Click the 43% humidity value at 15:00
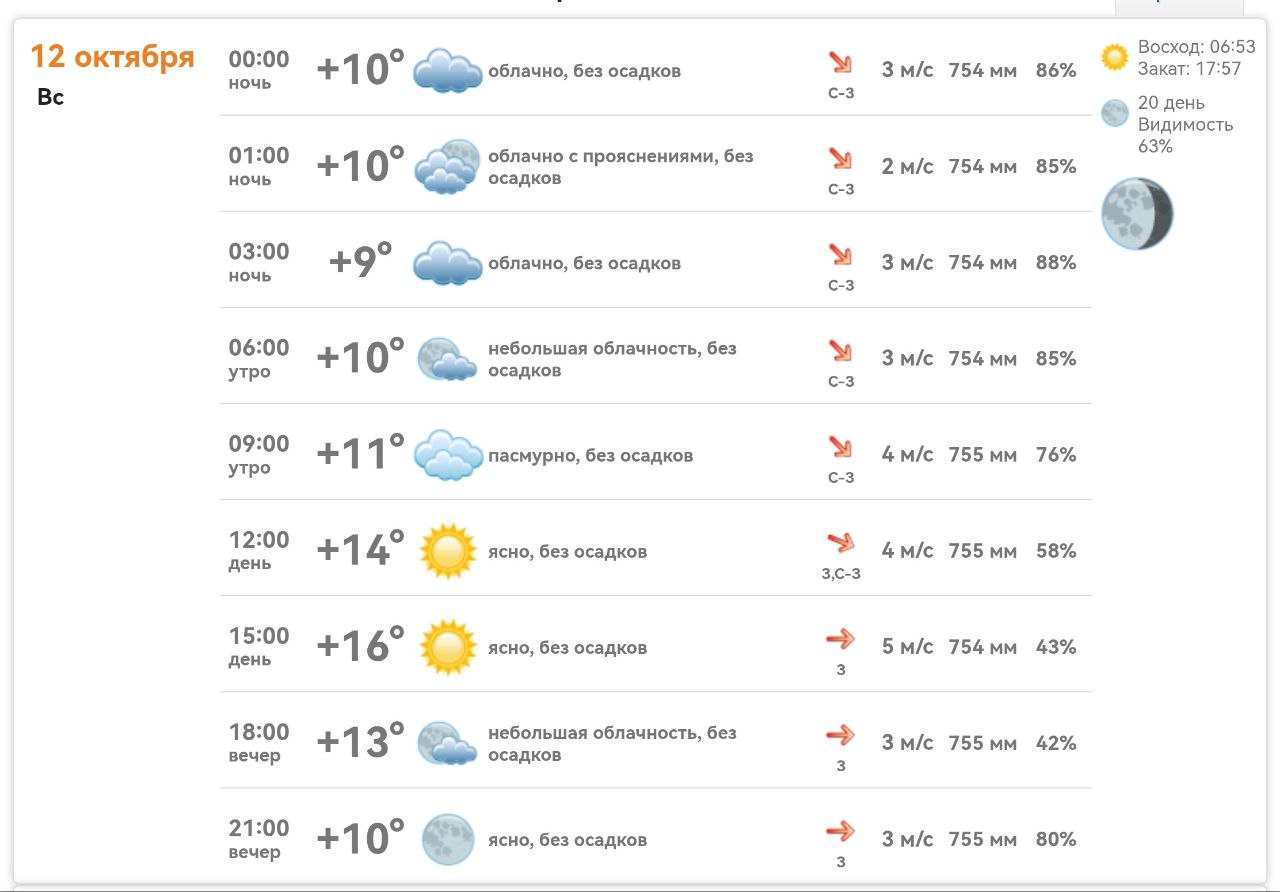The image size is (1280, 892). 1056,647
